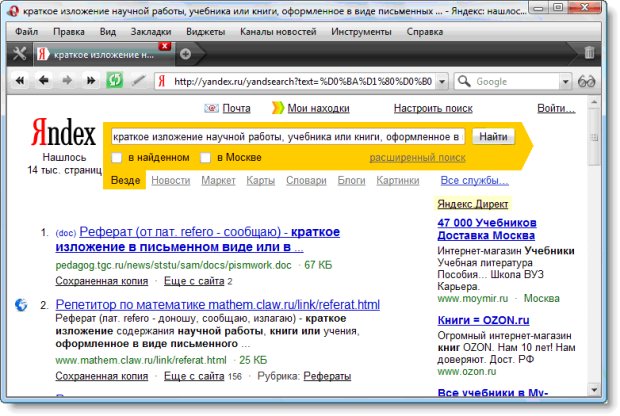Image resolution: width=620 pixels, height=416 pixels.
Task: Open the panels wrench icon
Action: click(19, 53)
